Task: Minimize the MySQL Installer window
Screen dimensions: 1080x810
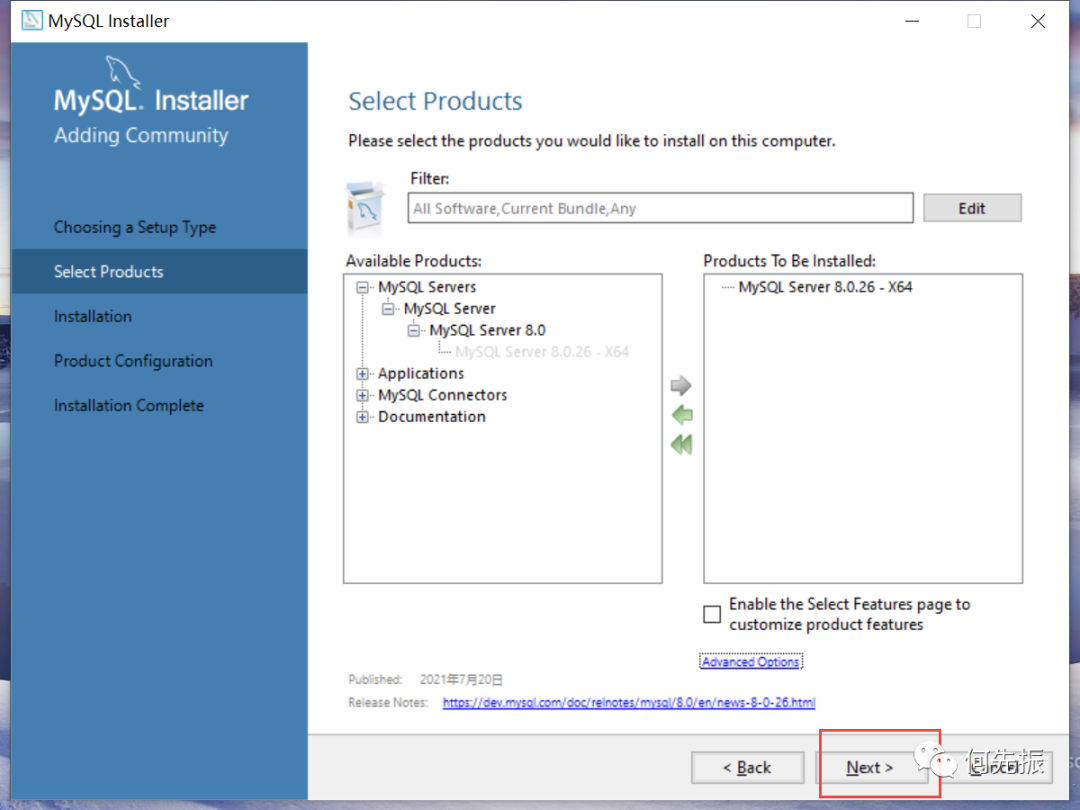Action: pyautogui.click(x=912, y=21)
